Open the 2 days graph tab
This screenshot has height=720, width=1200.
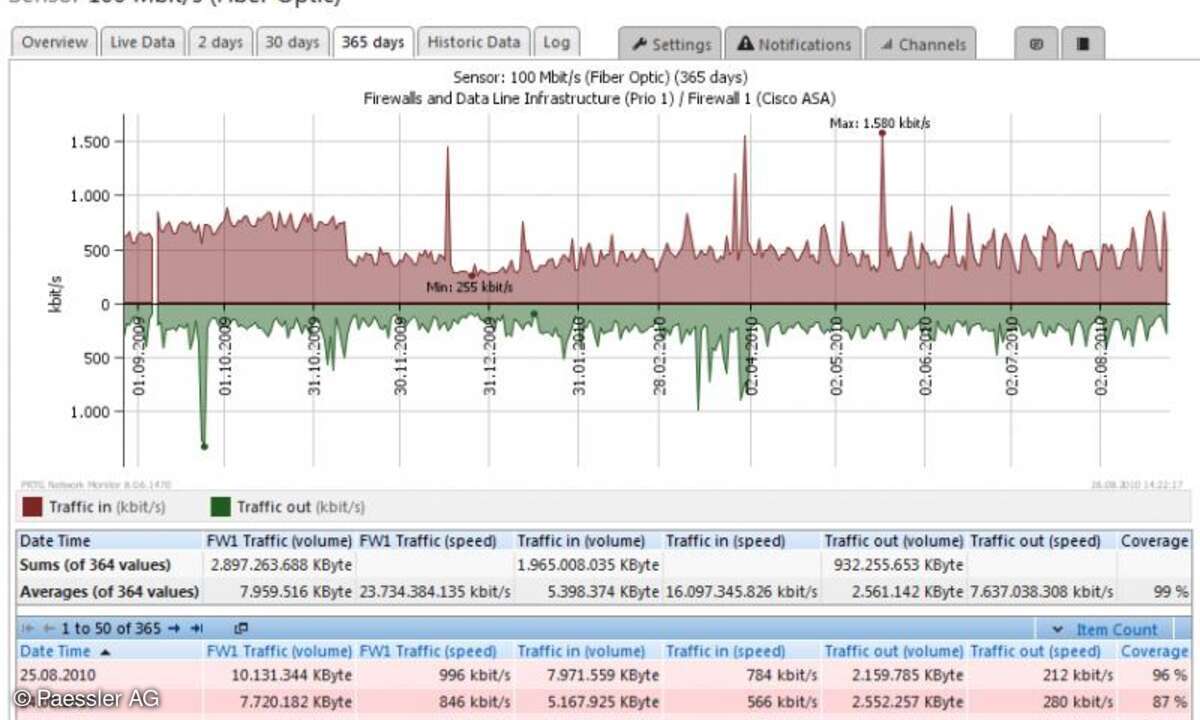coord(220,43)
